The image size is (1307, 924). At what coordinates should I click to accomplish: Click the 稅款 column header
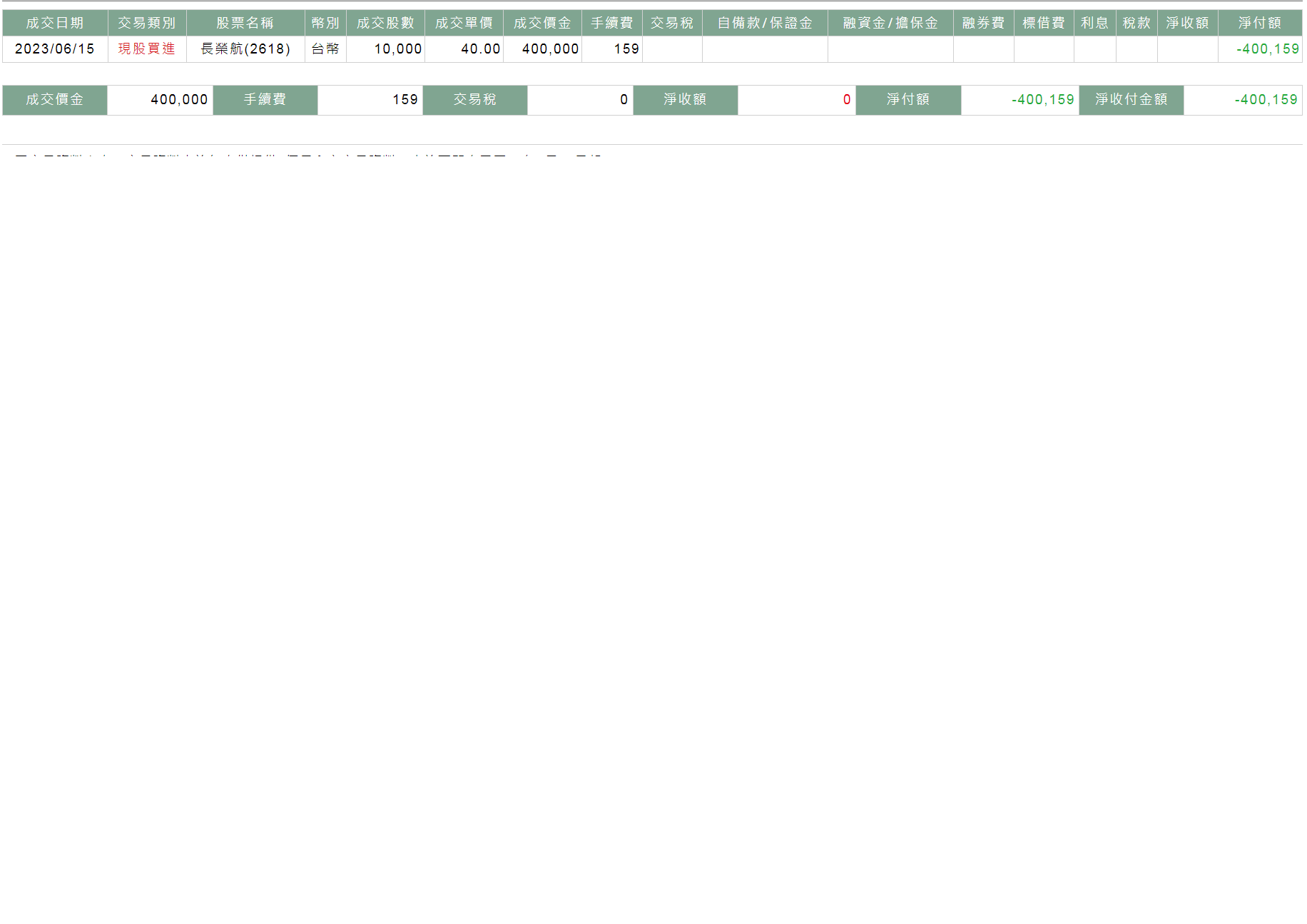[1136, 23]
